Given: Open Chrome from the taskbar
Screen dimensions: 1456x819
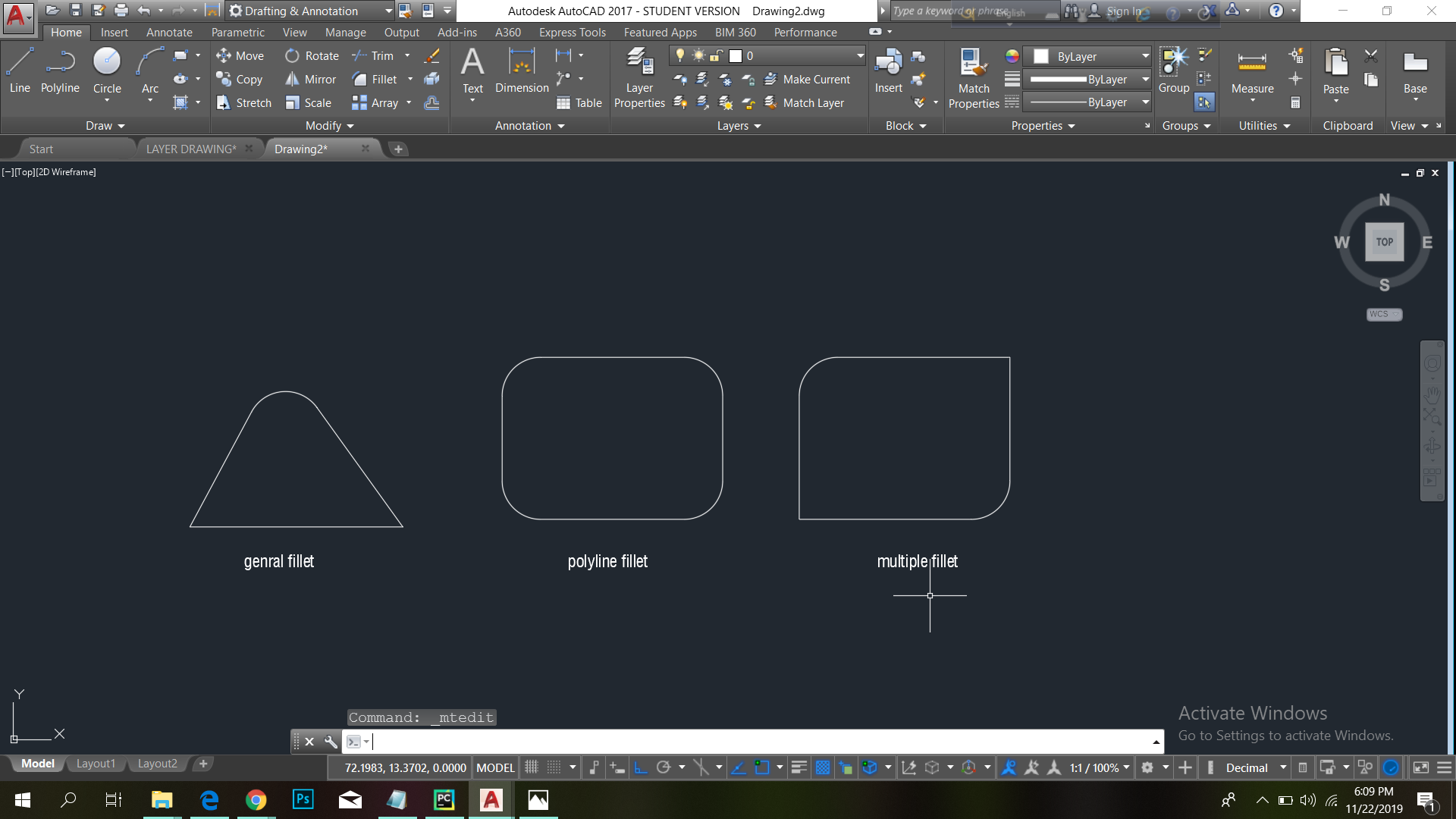Looking at the screenshot, I should (x=256, y=799).
